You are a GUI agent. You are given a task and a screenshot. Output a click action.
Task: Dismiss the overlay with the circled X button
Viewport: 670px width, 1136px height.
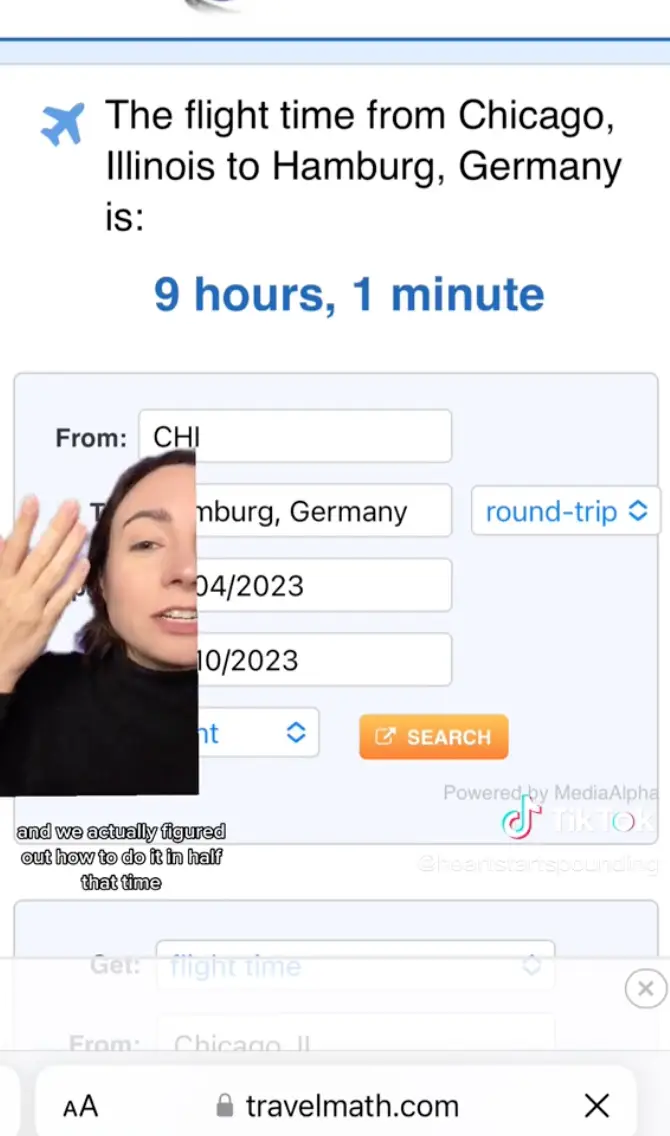(x=645, y=987)
